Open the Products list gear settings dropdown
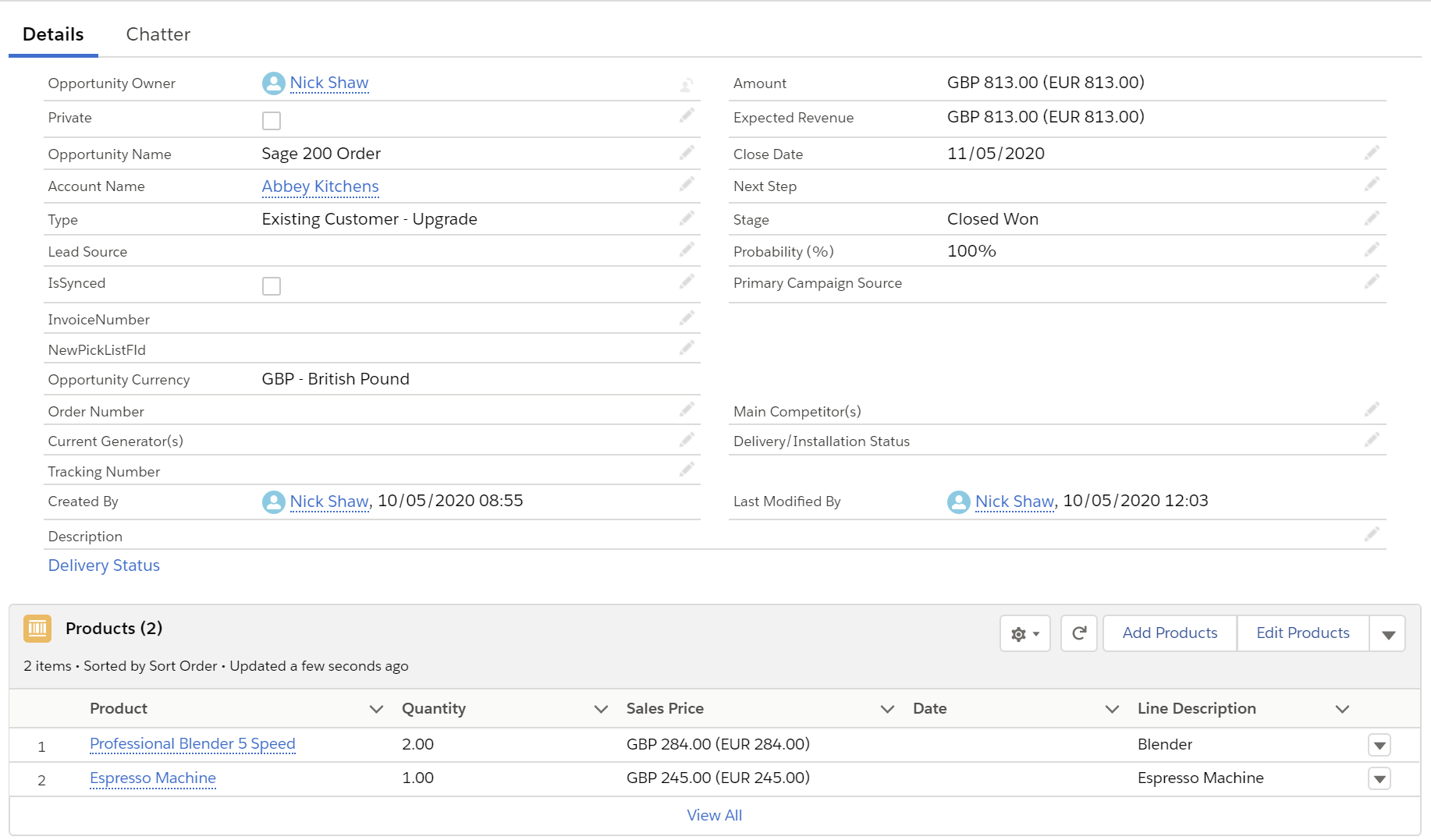Screen dimensions: 1431x840 point(1025,633)
